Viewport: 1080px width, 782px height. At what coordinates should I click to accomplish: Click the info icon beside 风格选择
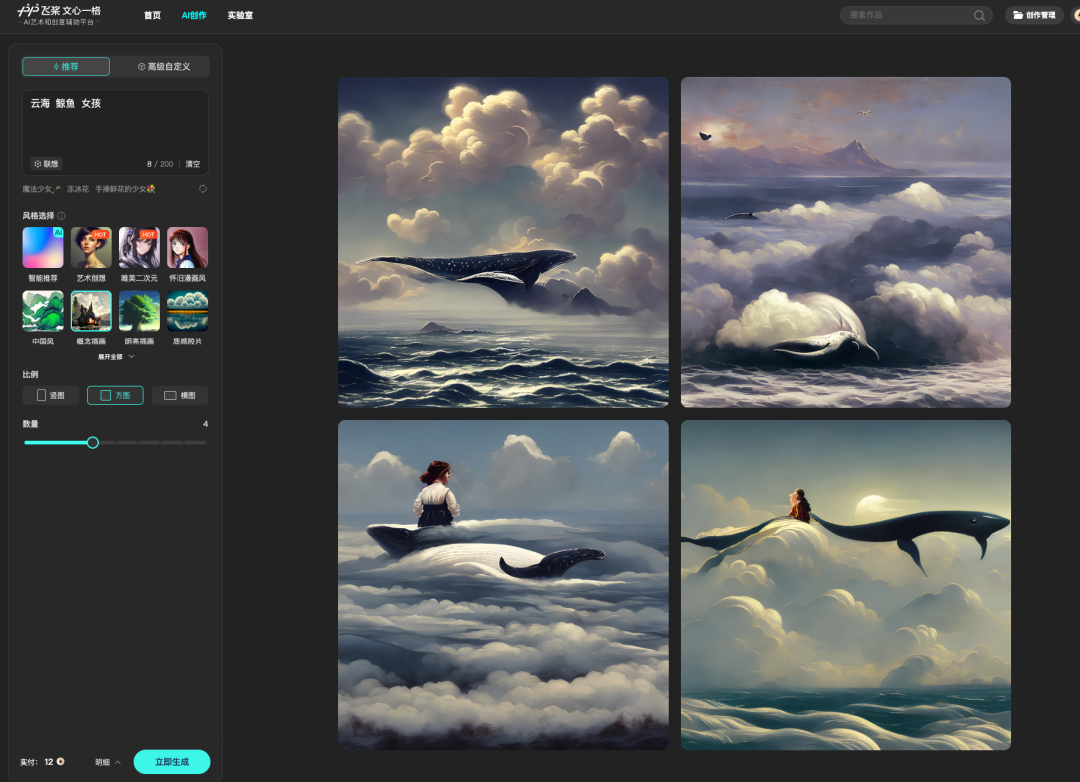point(62,216)
